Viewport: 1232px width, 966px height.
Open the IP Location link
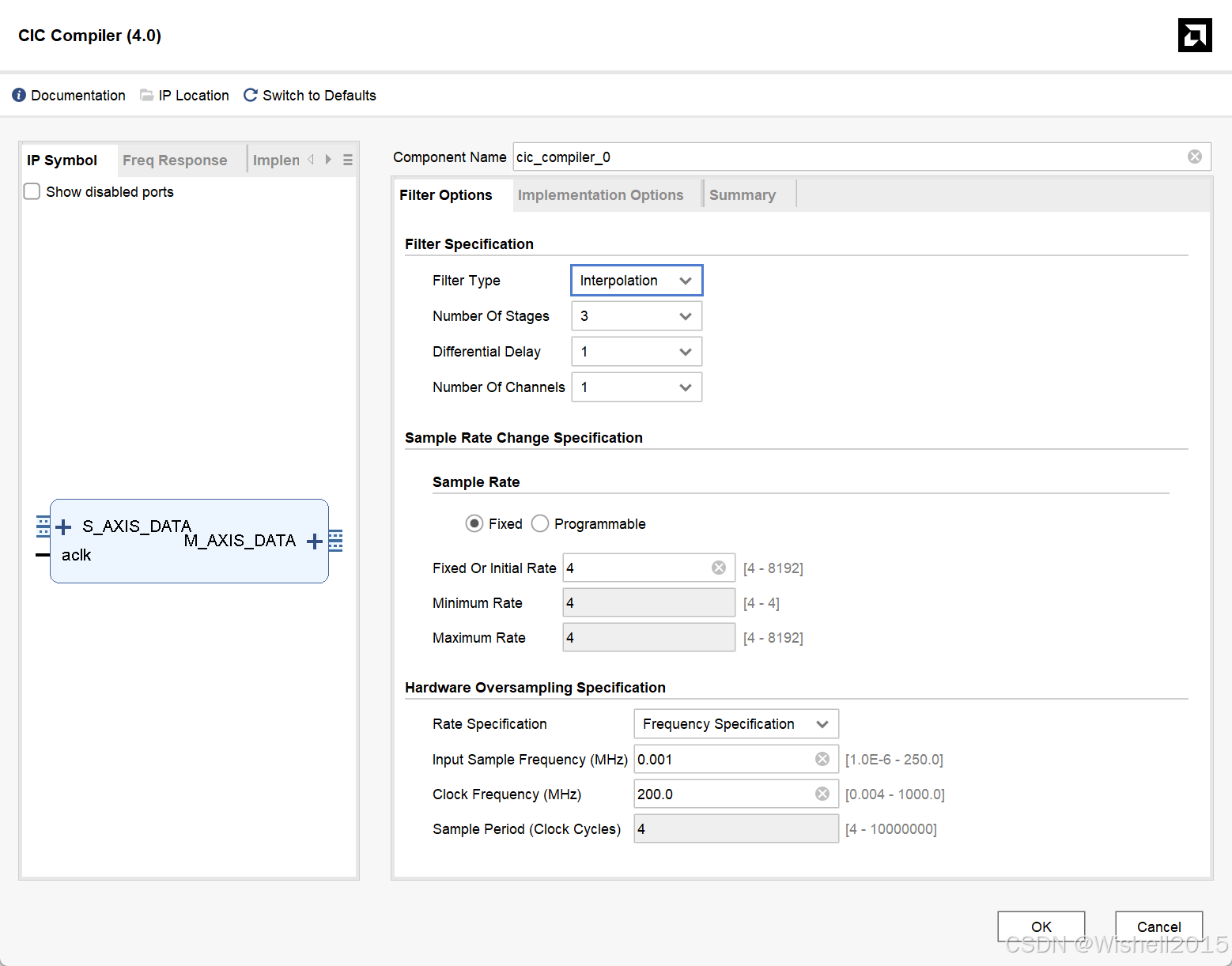[194, 95]
